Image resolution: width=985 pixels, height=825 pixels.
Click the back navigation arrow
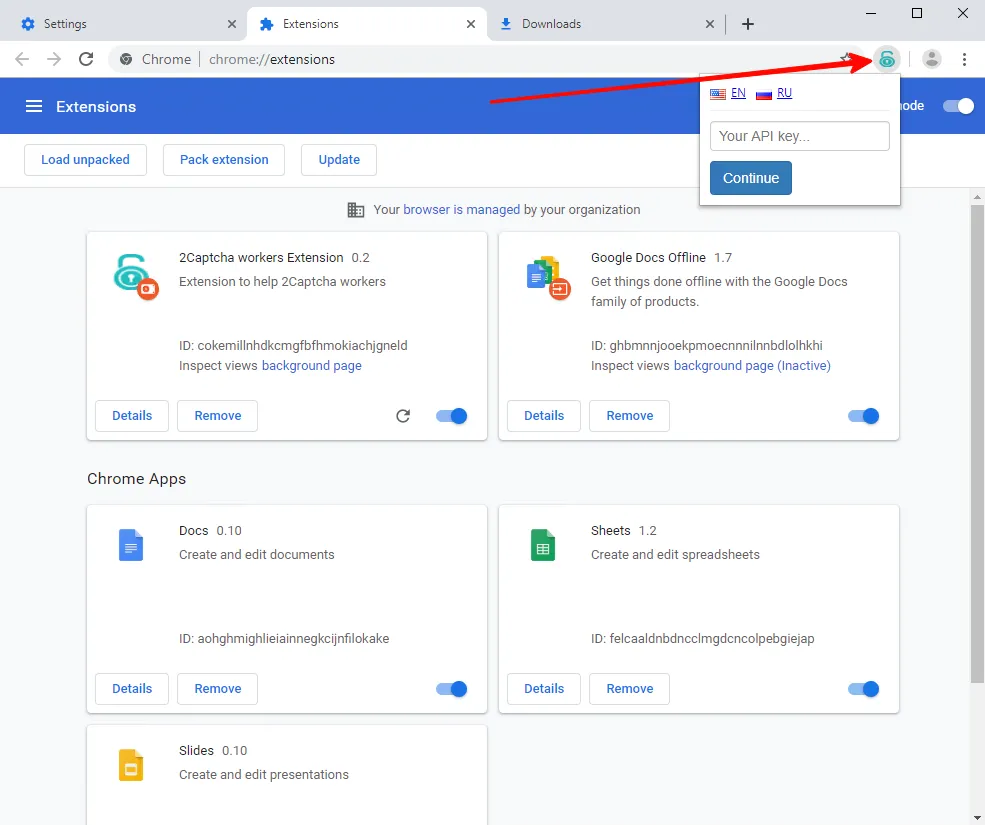click(x=22, y=59)
